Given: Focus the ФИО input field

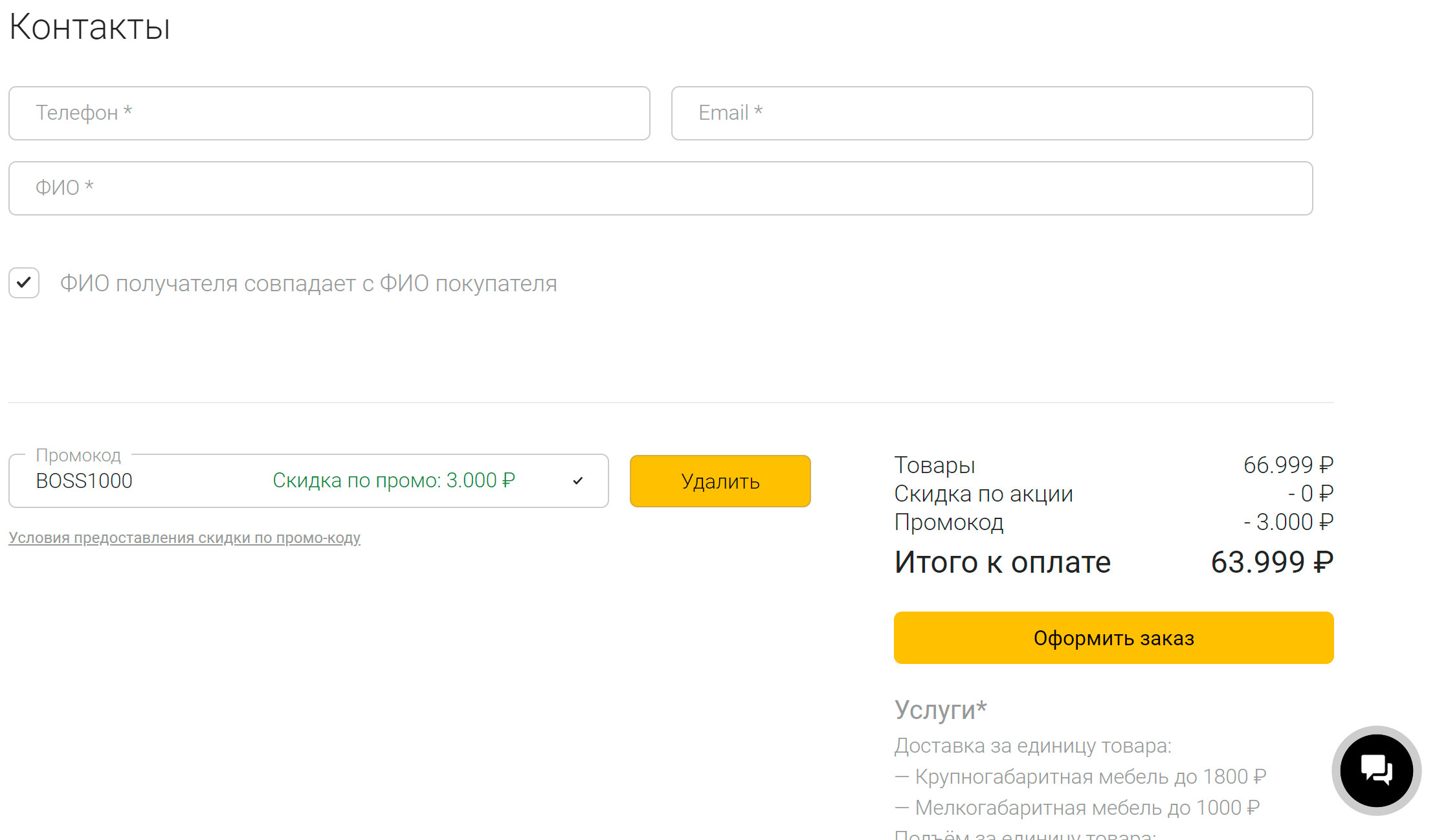Looking at the screenshot, I should (661, 188).
